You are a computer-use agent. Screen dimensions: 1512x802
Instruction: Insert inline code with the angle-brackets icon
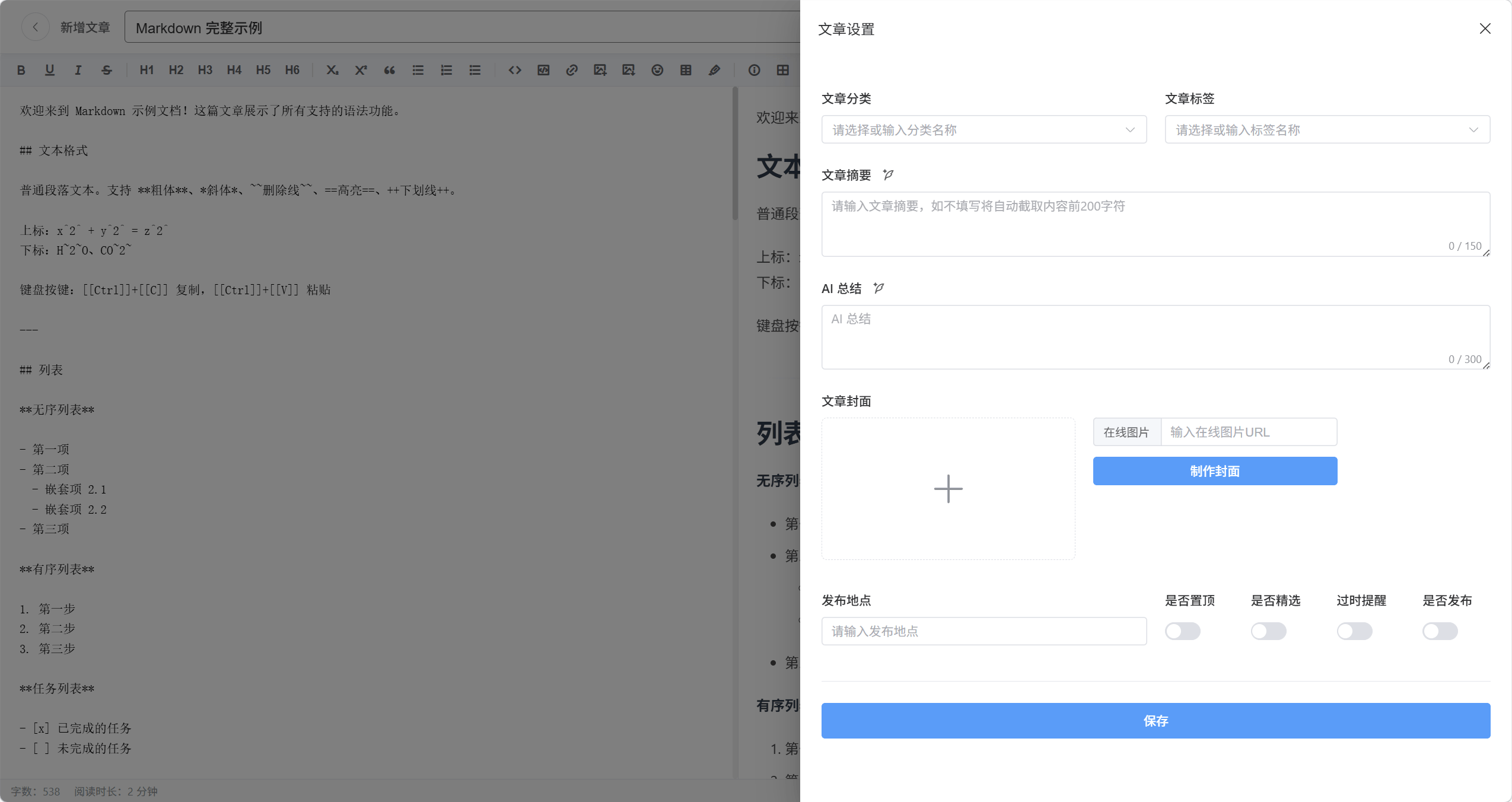coord(515,70)
